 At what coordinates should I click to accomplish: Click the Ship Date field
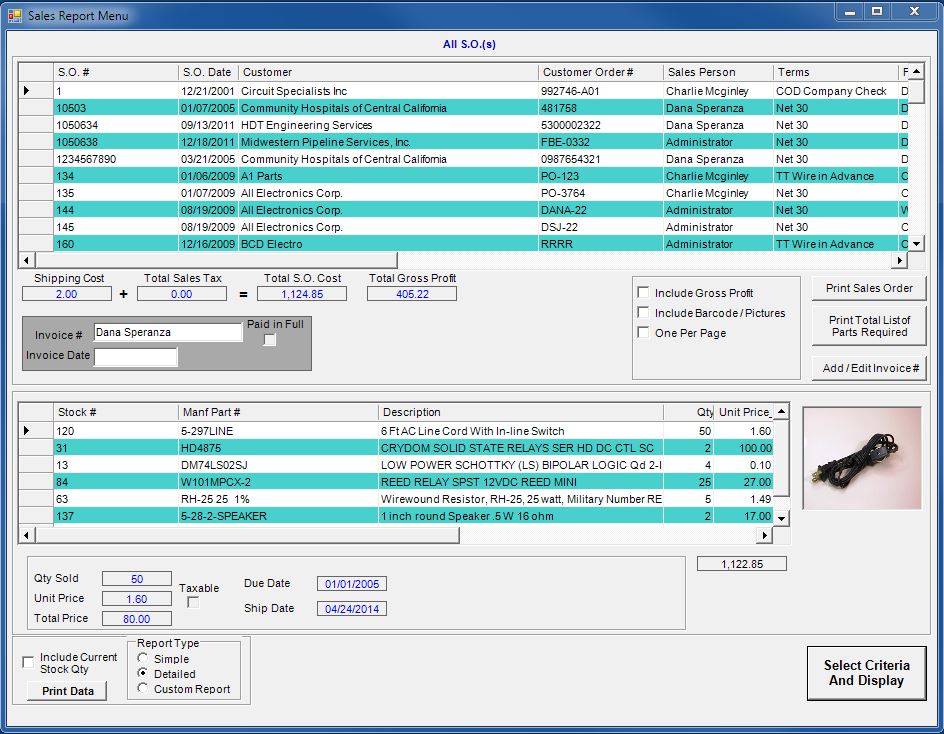352,609
